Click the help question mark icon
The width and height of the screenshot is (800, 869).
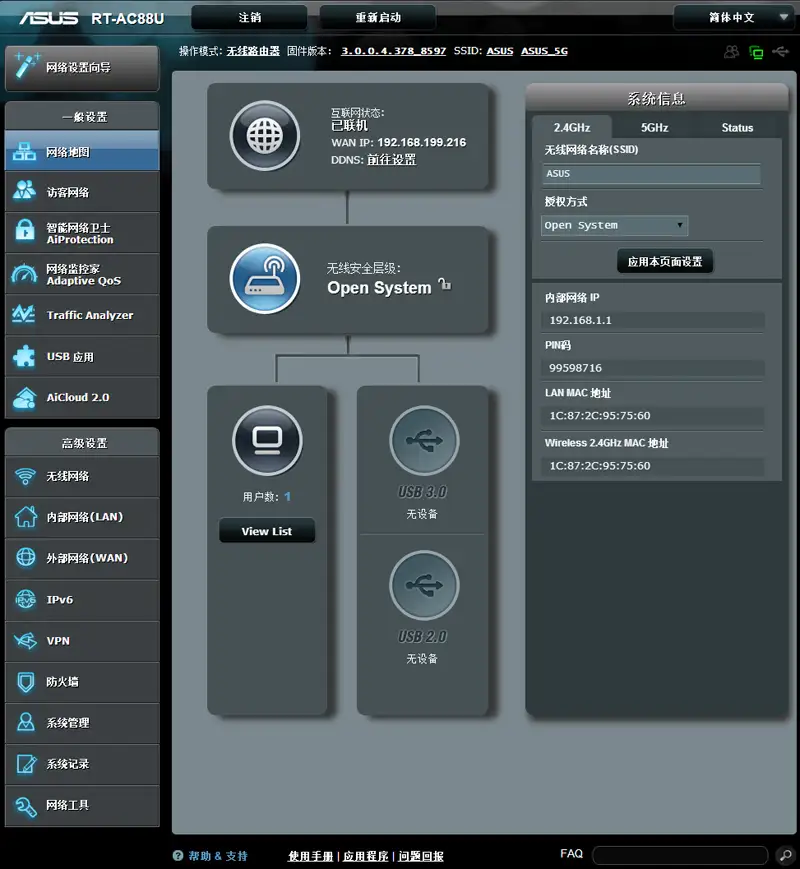178,856
